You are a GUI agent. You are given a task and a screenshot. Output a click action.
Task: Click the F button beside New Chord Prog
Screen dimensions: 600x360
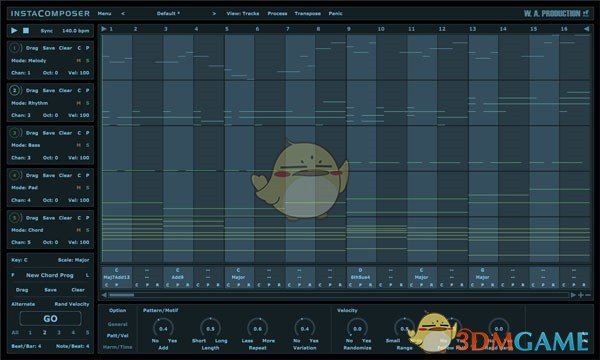13,275
